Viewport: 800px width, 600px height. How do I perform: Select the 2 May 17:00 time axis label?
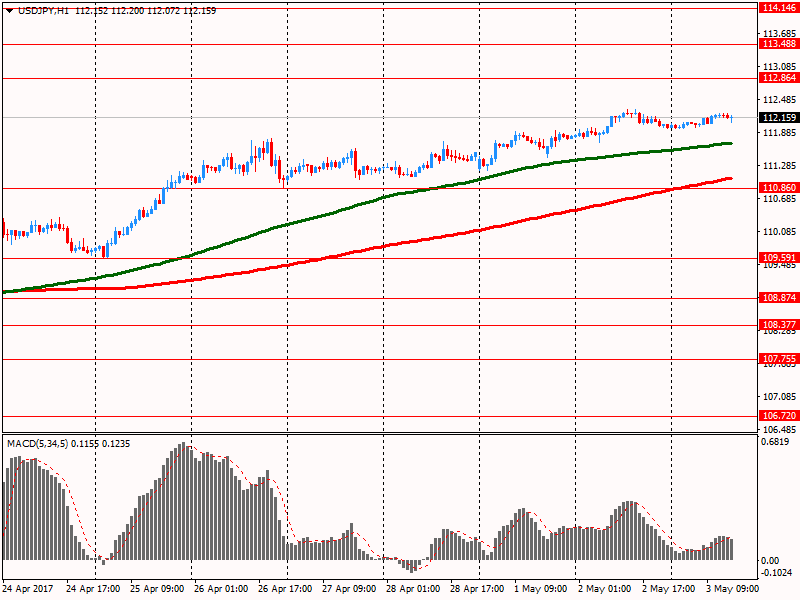[668, 589]
